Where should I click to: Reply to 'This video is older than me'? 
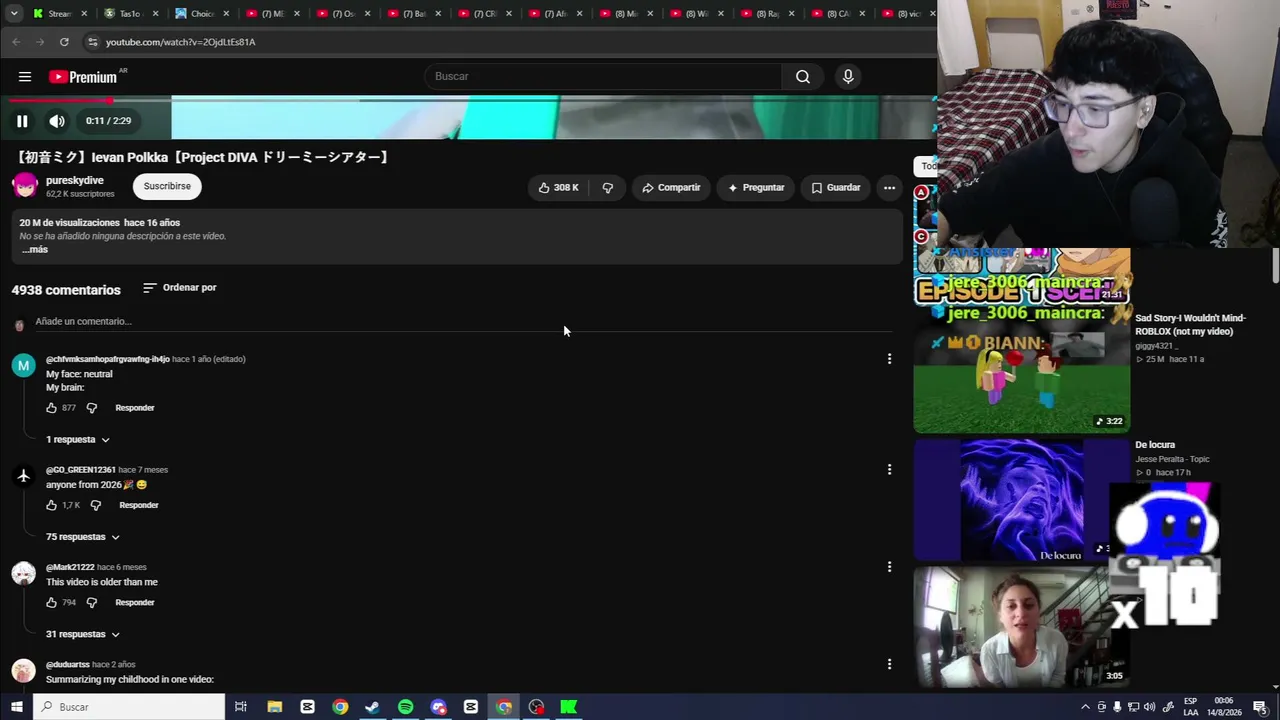[x=135, y=603]
